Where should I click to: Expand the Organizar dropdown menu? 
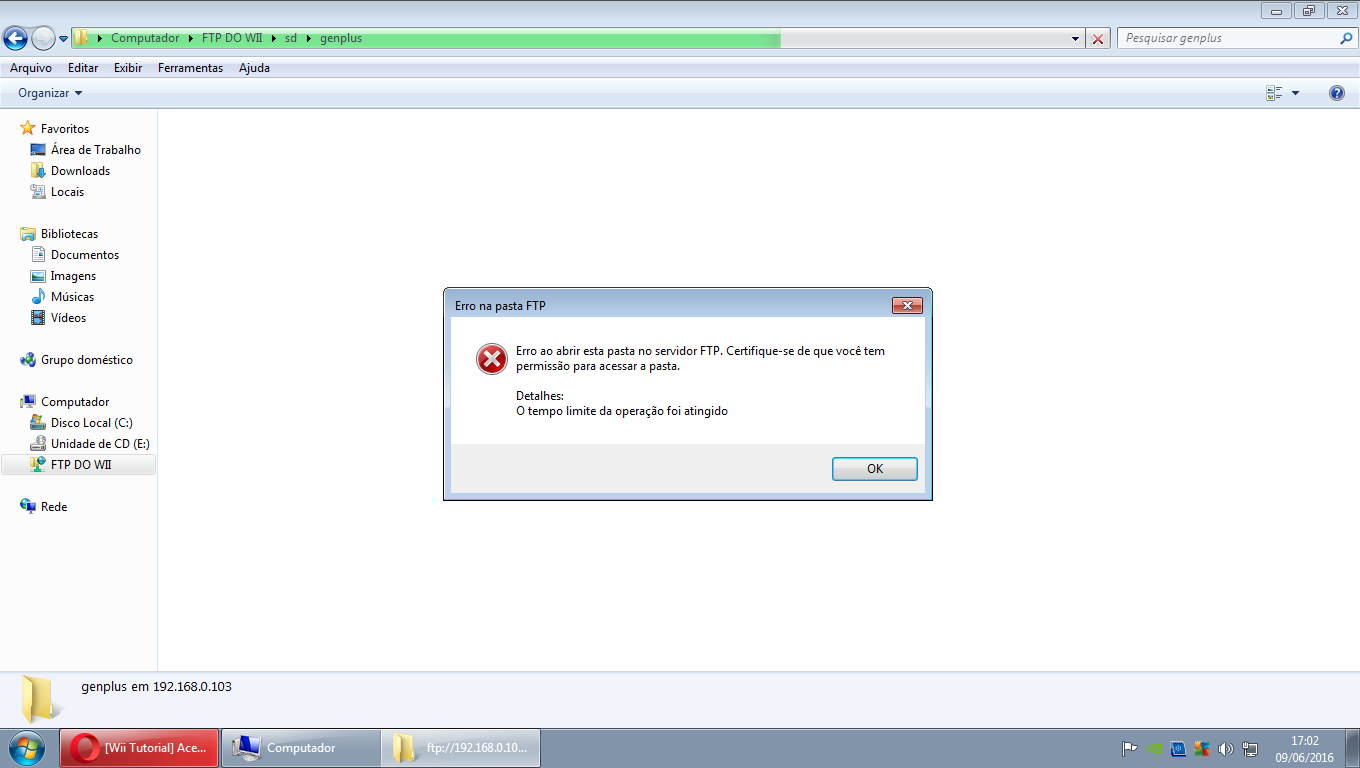[50, 93]
